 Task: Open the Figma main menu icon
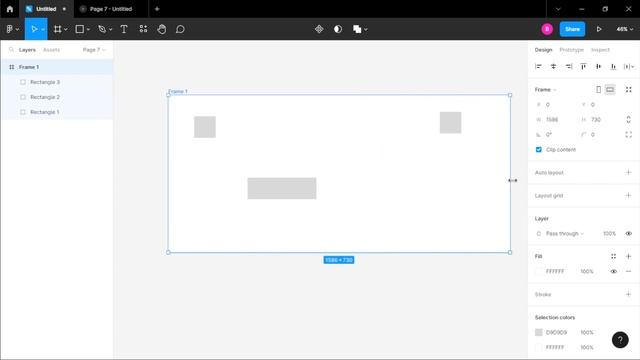click(10, 29)
